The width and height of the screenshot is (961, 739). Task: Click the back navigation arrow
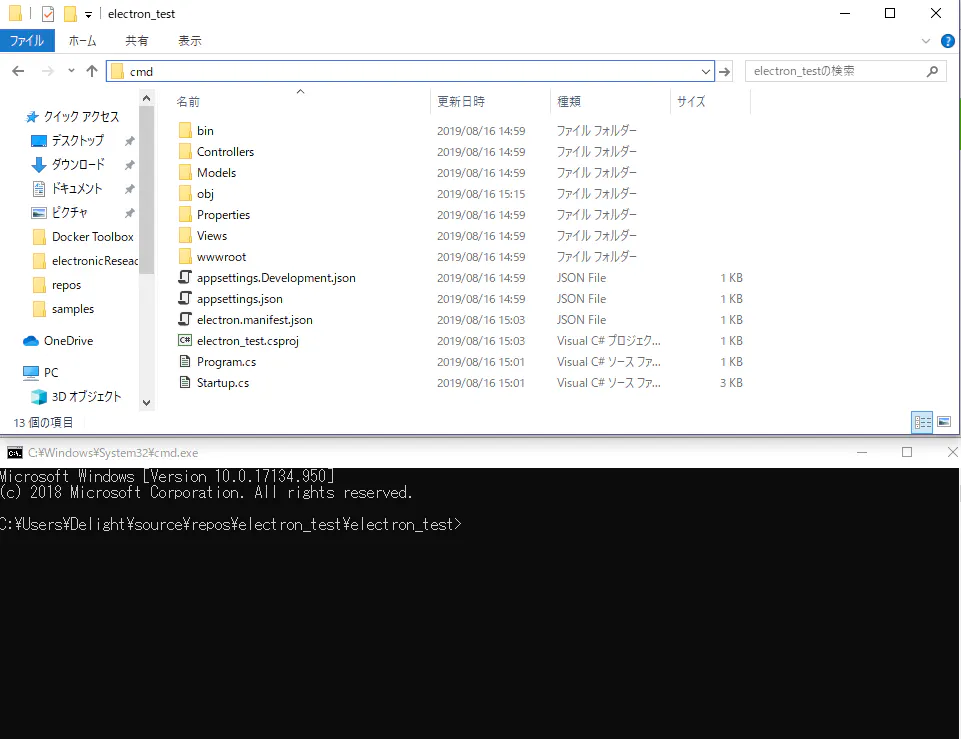[x=18, y=71]
